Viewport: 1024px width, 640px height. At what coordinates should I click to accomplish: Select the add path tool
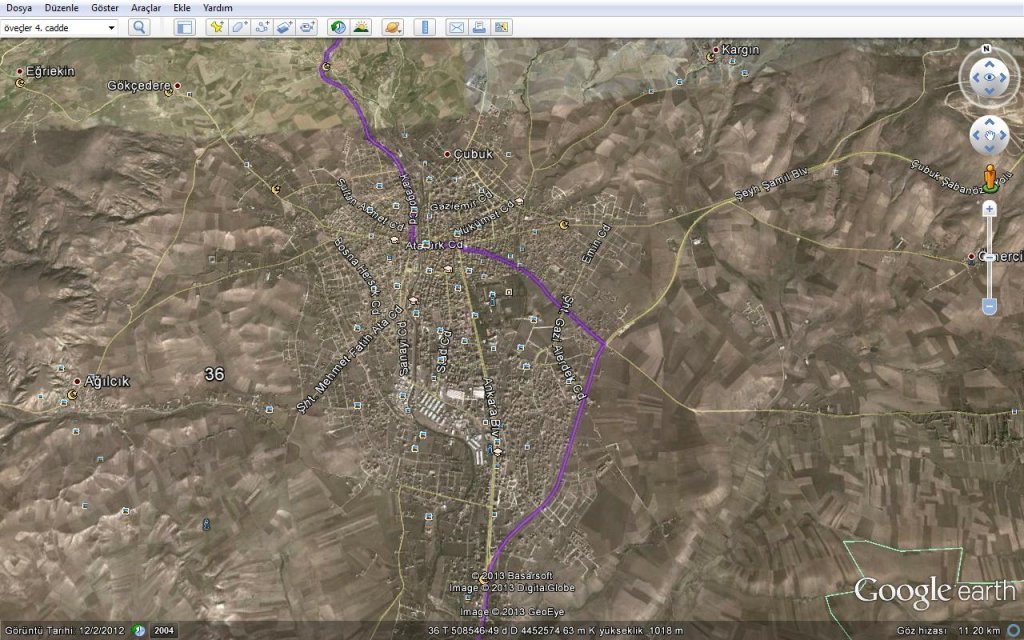[262, 27]
